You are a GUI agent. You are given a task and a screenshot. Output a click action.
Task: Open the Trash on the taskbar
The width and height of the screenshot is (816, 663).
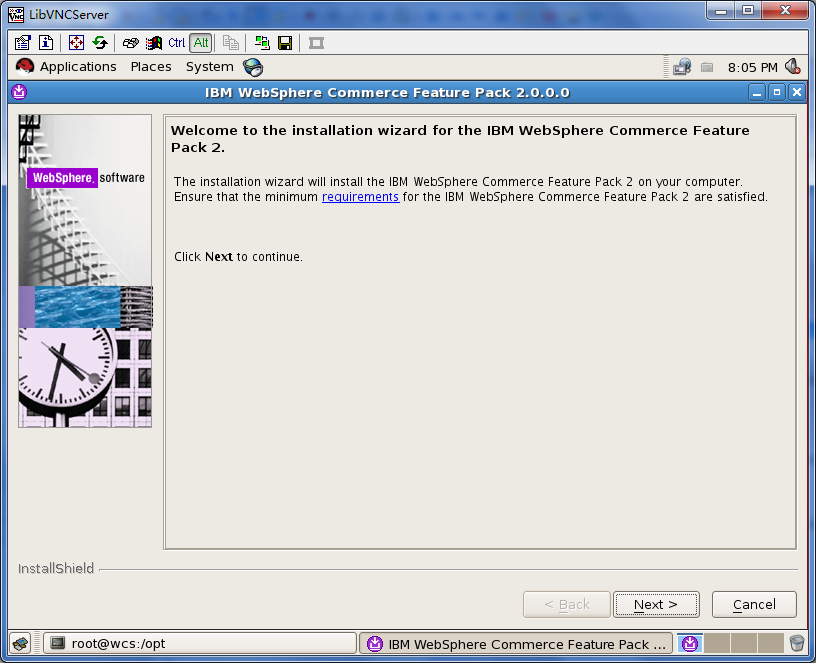click(x=797, y=644)
